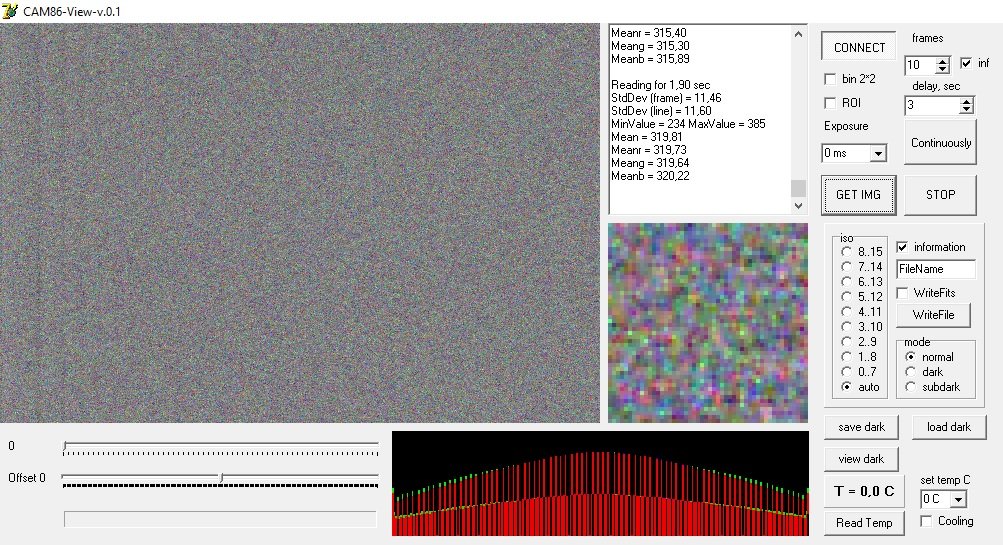The width and height of the screenshot is (1003, 545).
Task: Select normal mode radio button
Action: [910, 357]
